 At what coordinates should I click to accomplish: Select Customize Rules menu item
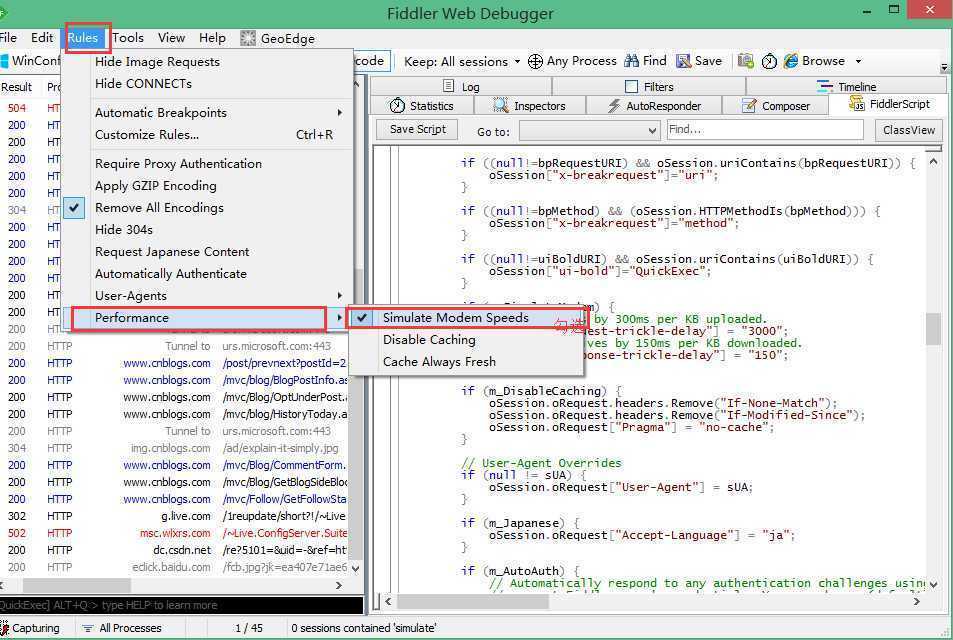(208, 135)
